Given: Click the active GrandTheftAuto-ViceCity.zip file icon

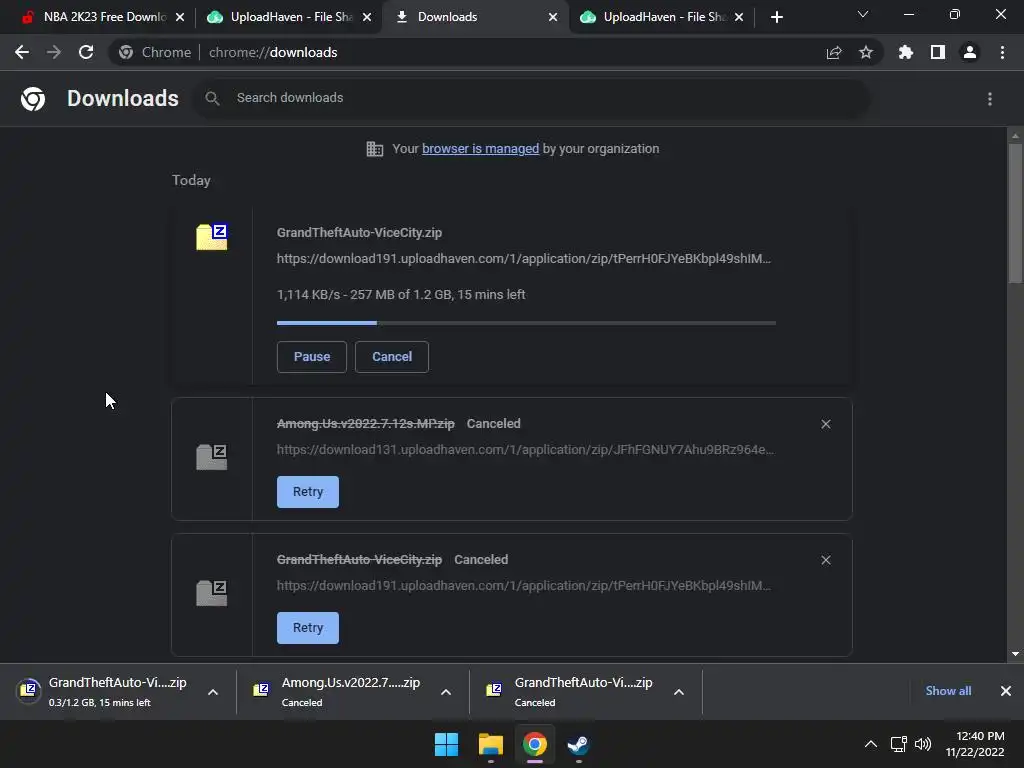Looking at the screenshot, I should point(212,236).
